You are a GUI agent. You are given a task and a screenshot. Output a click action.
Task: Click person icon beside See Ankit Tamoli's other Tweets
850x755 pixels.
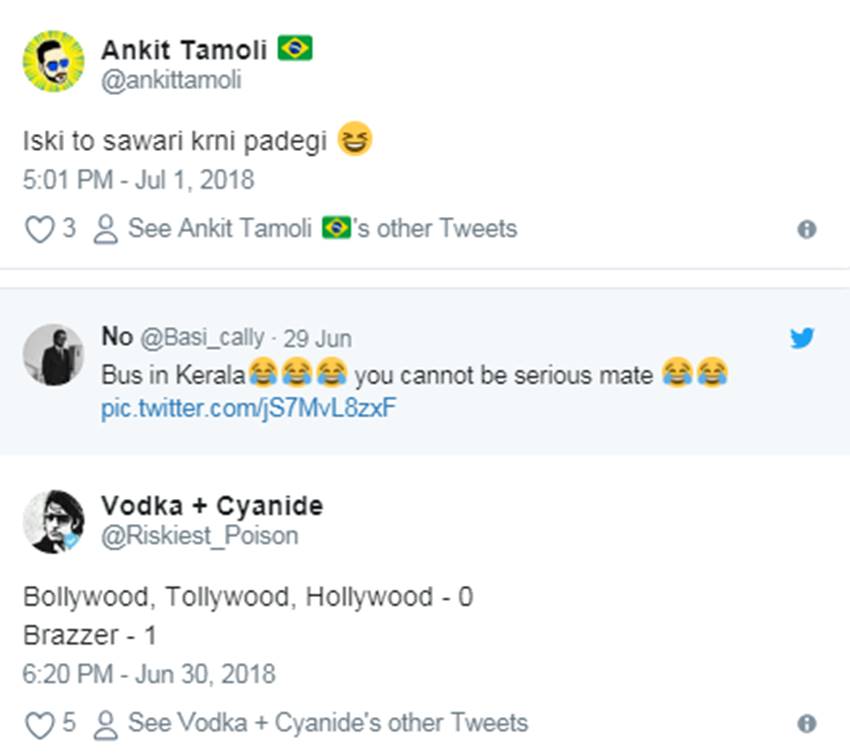coord(104,230)
